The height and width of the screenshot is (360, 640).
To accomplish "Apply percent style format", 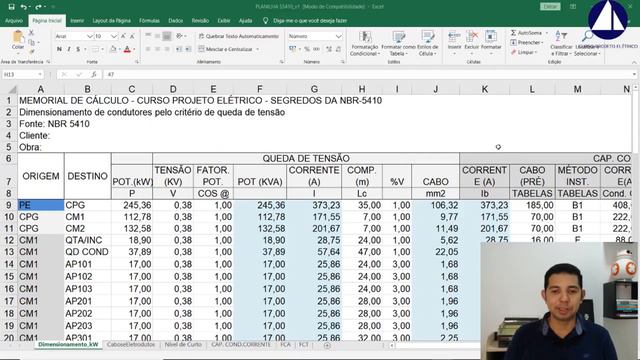I will (307, 49).
